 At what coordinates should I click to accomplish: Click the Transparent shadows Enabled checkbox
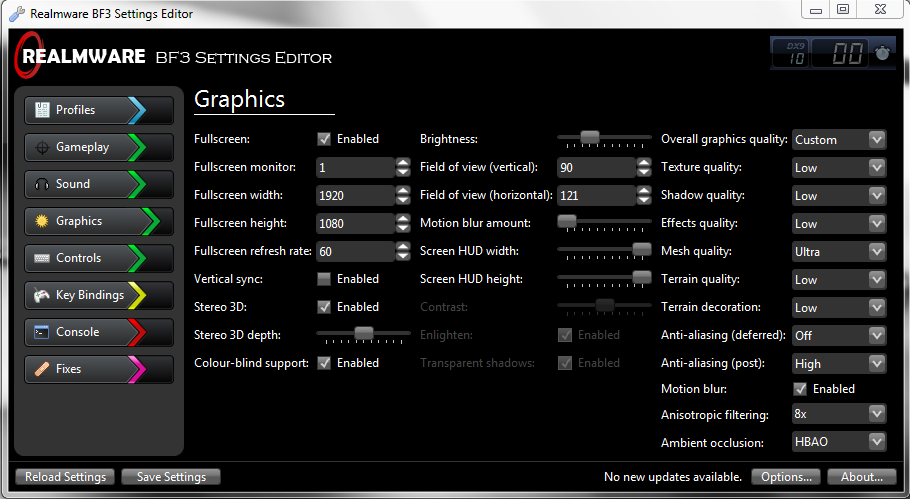(565, 363)
